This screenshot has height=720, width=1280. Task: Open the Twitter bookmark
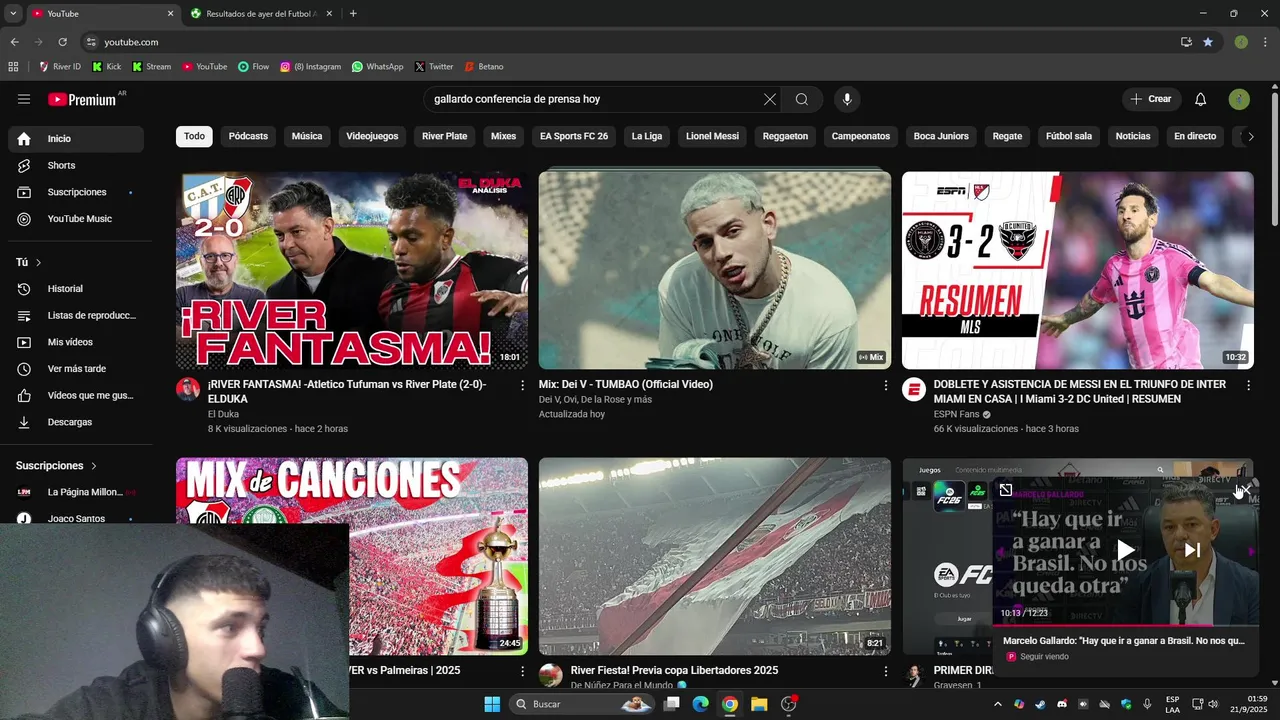coord(434,67)
